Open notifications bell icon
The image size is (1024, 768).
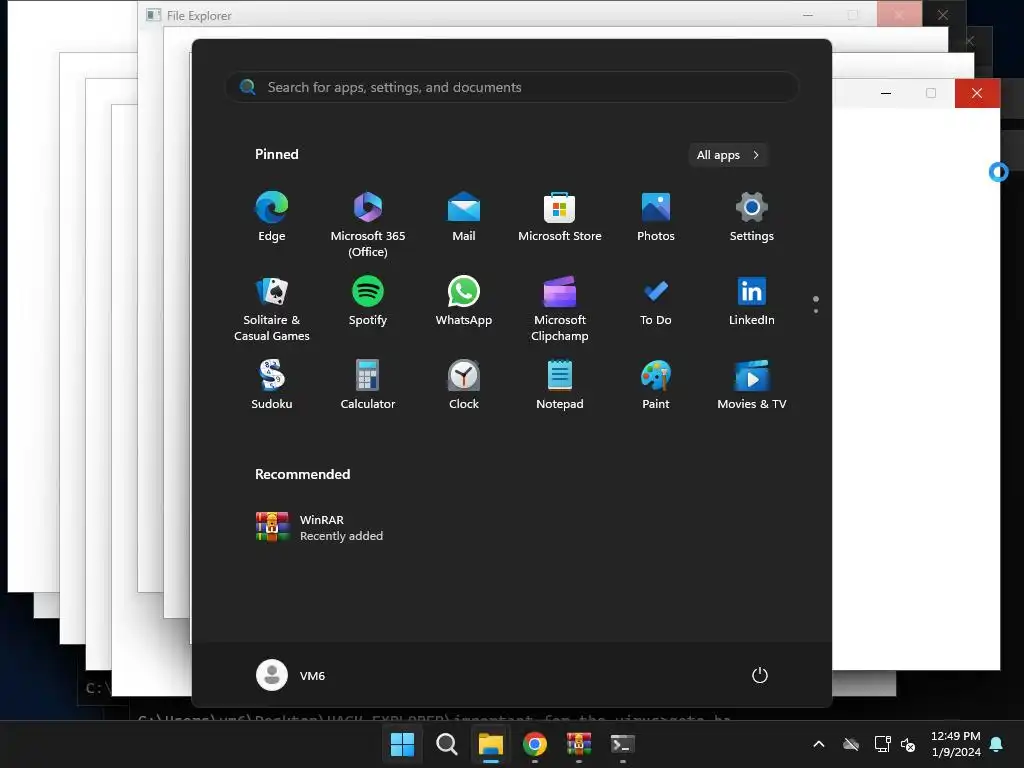[997, 744]
